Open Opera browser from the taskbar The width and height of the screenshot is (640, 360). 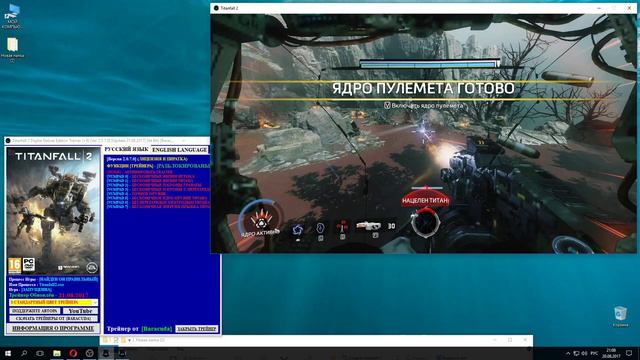(73, 353)
